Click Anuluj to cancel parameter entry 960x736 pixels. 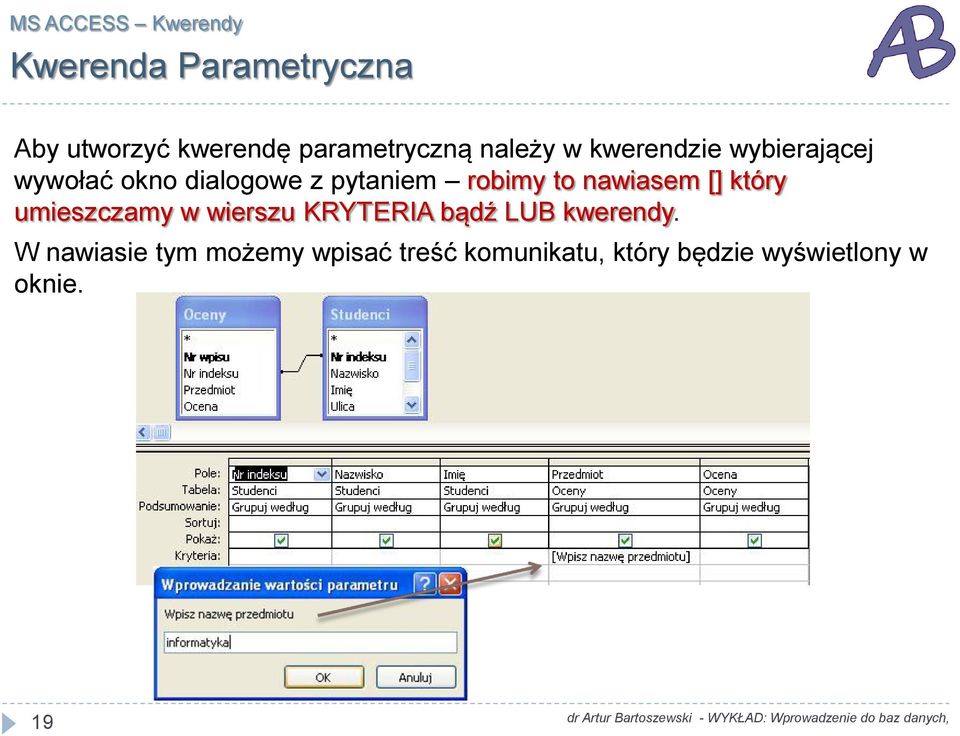point(416,677)
